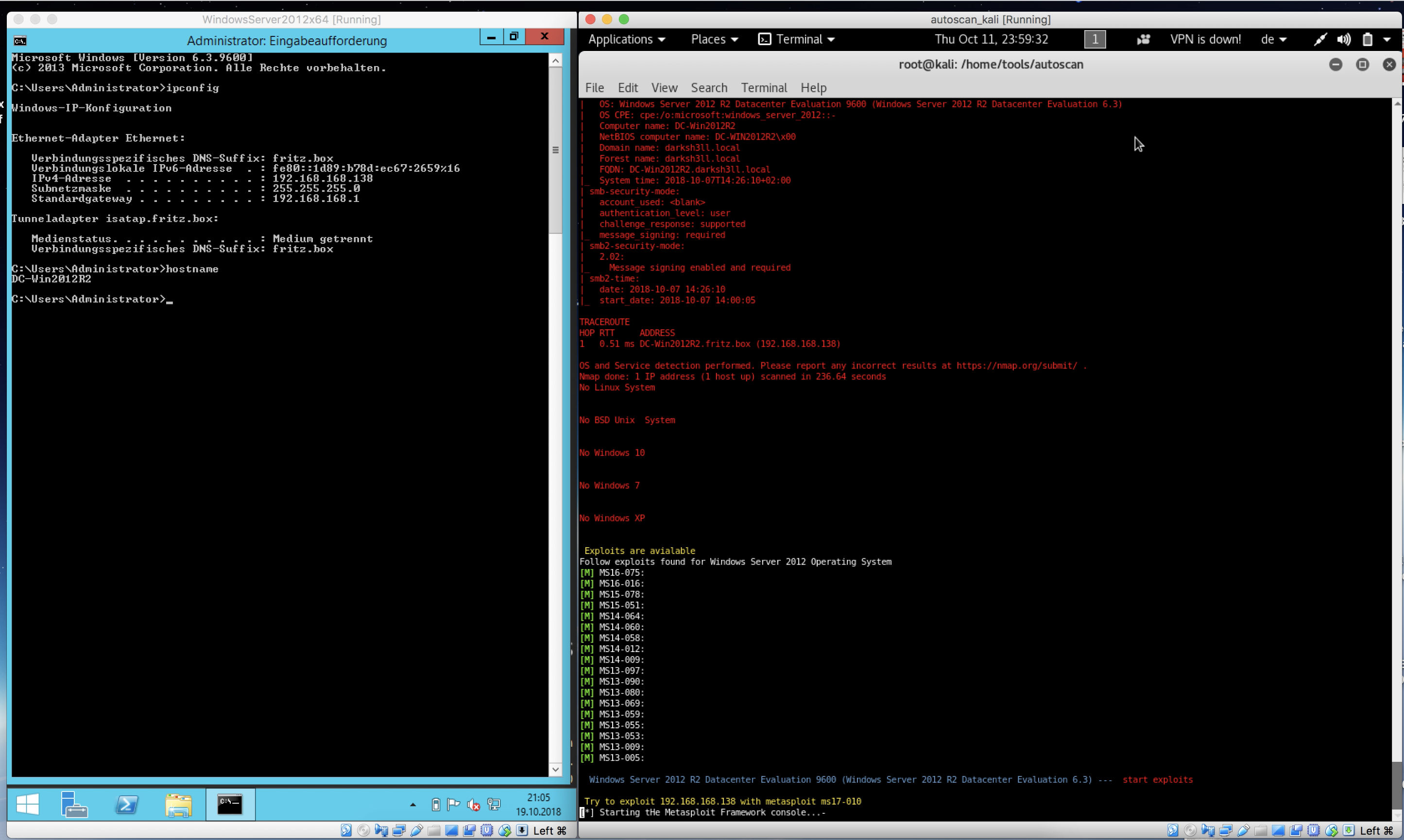Image resolution: width=1404 pixels, height=840 pixels.
Task: Click hard disk indicator in Kali VM status bar
Action: click(x=1172, y=830)
